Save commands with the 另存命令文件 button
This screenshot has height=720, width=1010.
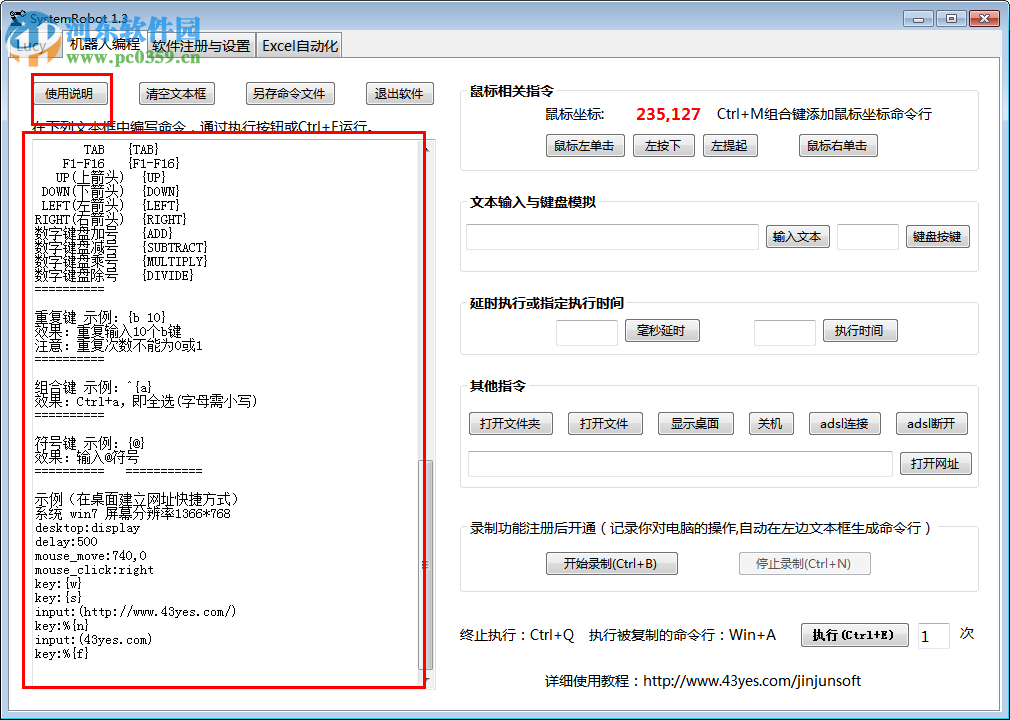pos(290,92)
